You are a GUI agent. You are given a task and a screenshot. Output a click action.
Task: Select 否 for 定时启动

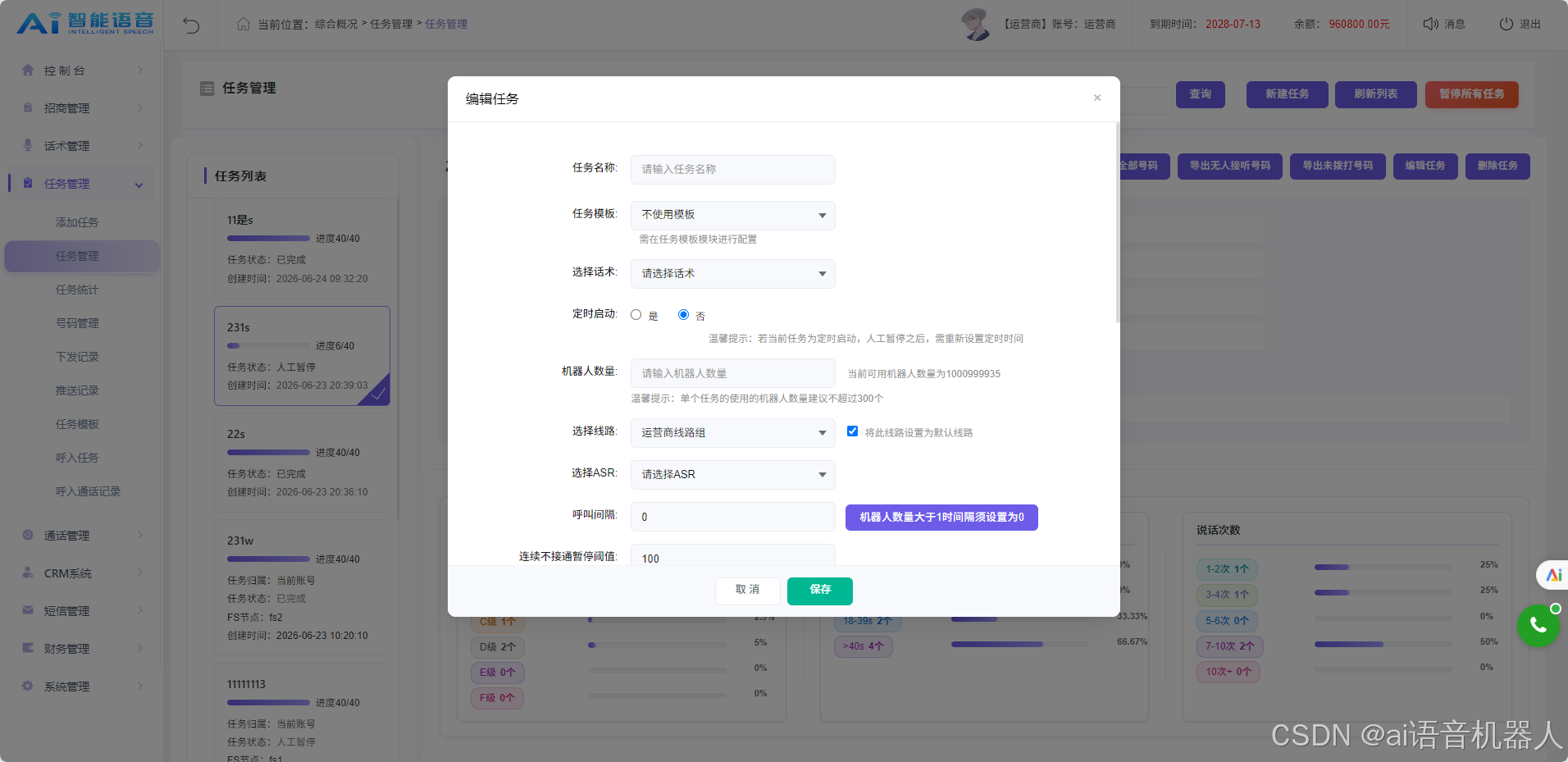point(683,314)
